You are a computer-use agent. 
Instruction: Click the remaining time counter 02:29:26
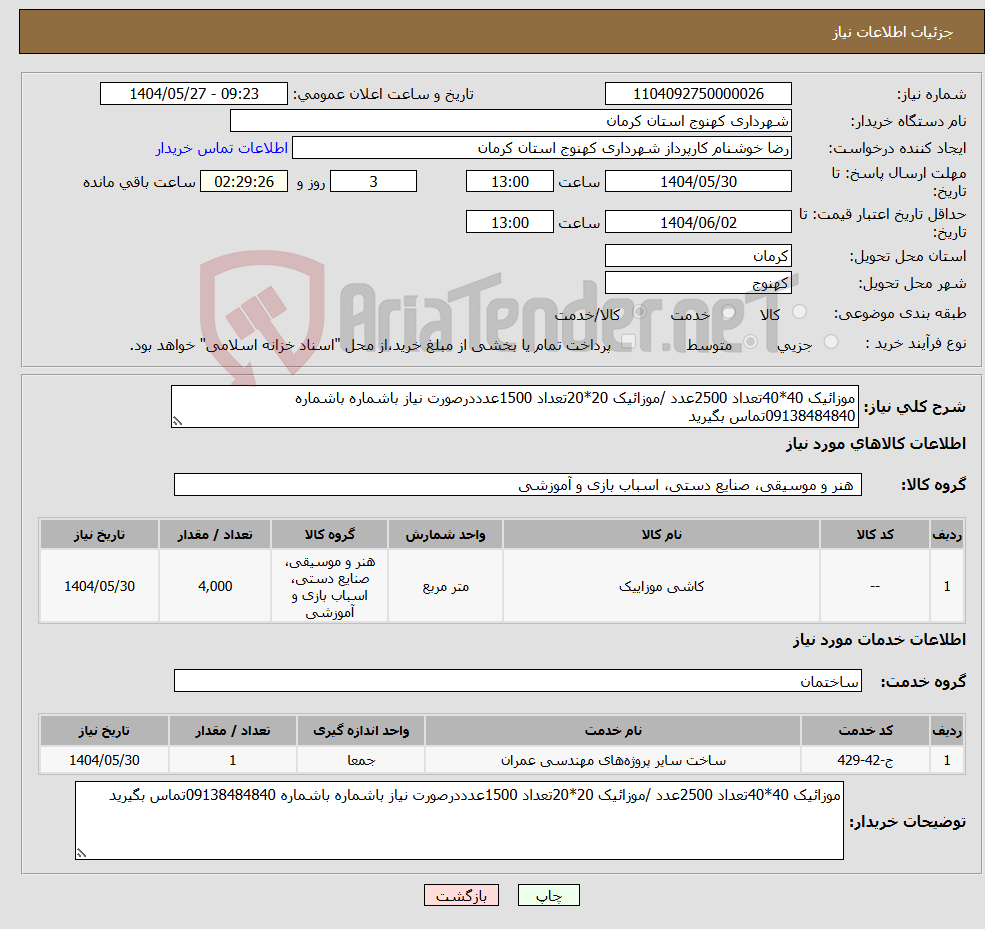pyautogui.click(x=247, y=181)
